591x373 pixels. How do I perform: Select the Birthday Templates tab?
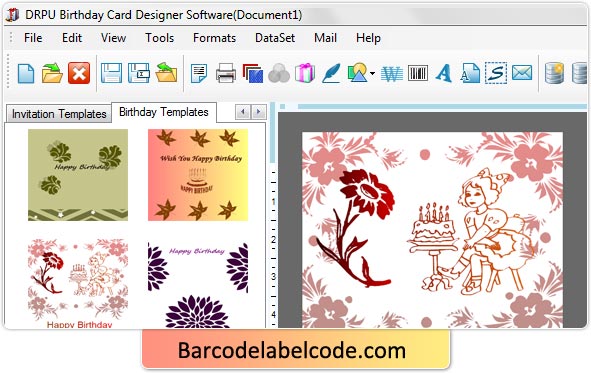click(164, 112)
